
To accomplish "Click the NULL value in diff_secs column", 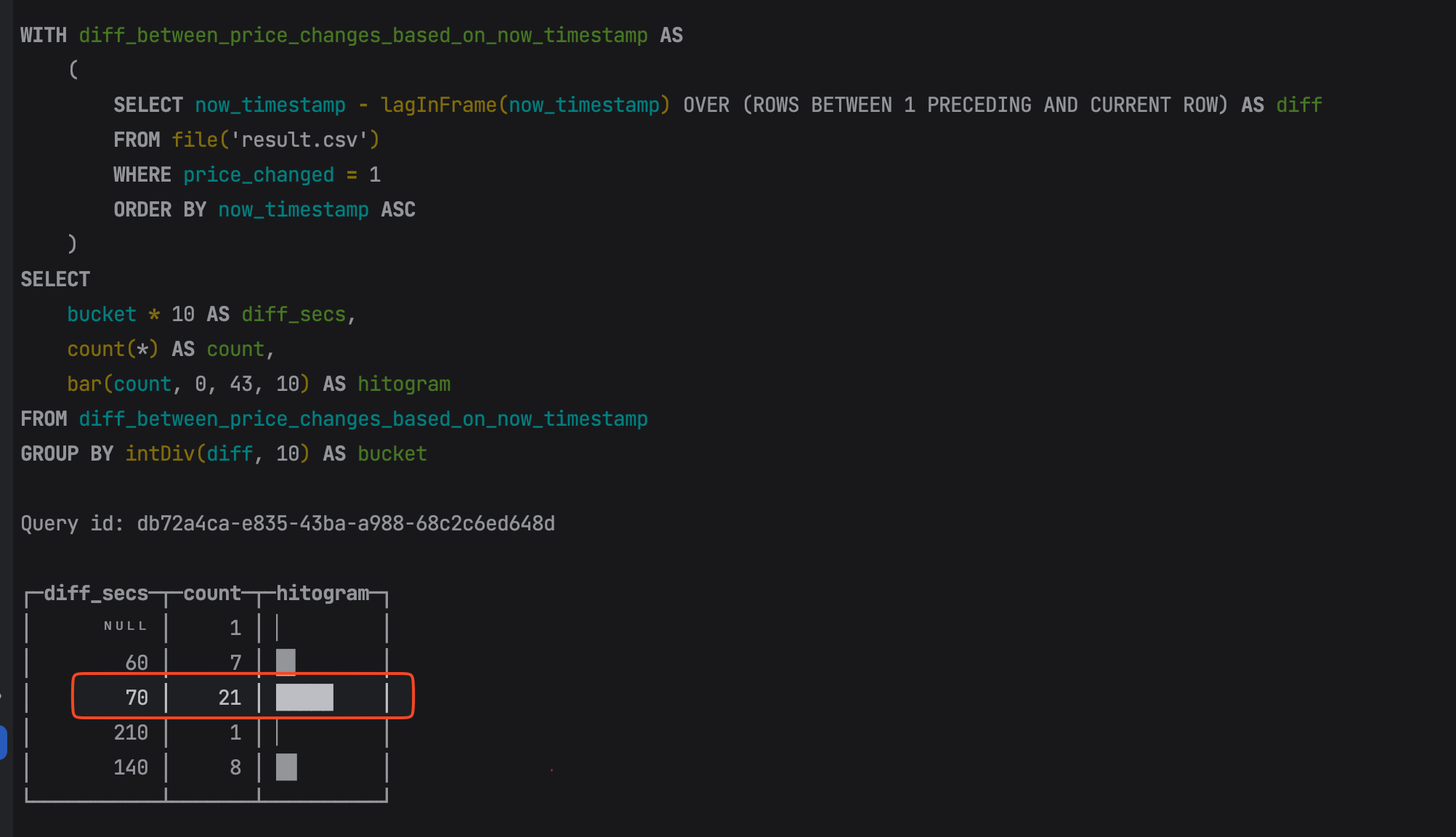I will click(x=126, y=626).
